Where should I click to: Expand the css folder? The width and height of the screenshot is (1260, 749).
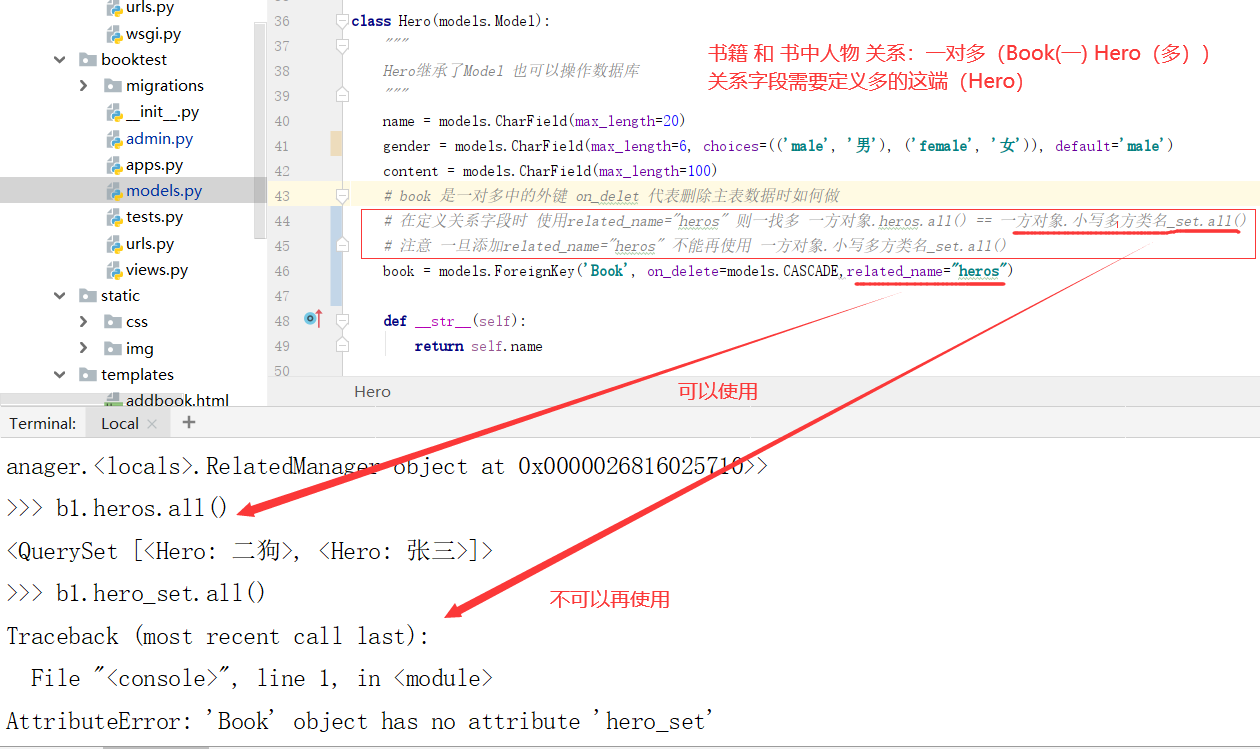84,321
